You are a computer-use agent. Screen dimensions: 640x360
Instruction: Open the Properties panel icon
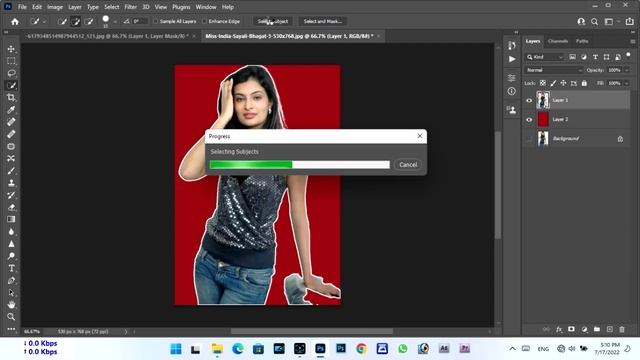(512, 78)
